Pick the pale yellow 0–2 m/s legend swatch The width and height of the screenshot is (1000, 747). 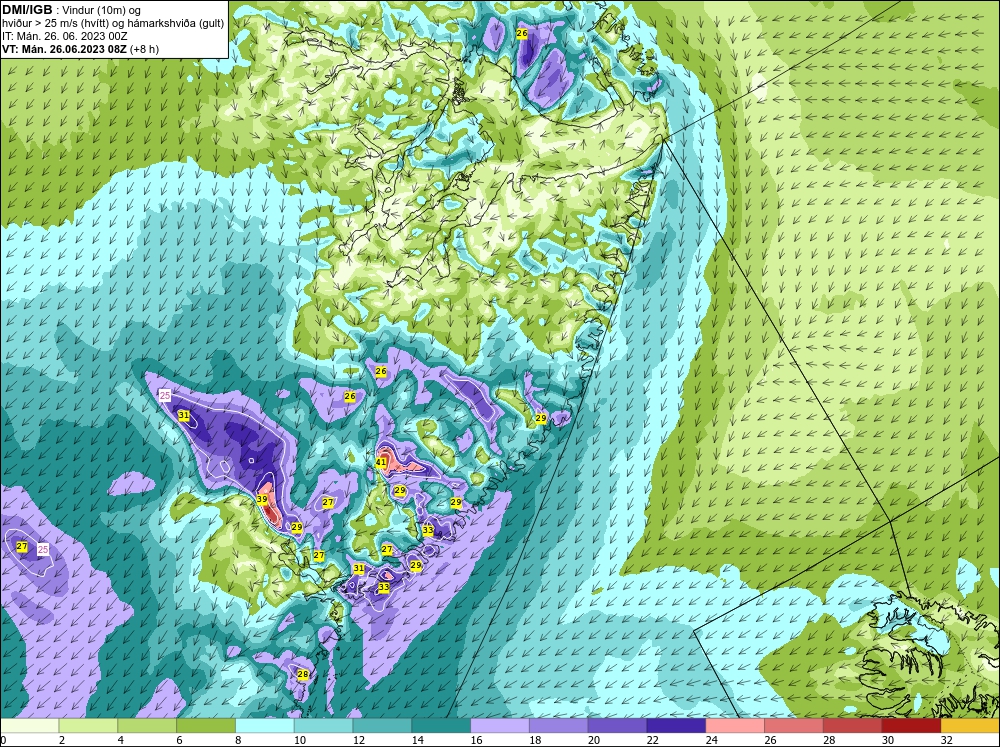pos(29,726)
